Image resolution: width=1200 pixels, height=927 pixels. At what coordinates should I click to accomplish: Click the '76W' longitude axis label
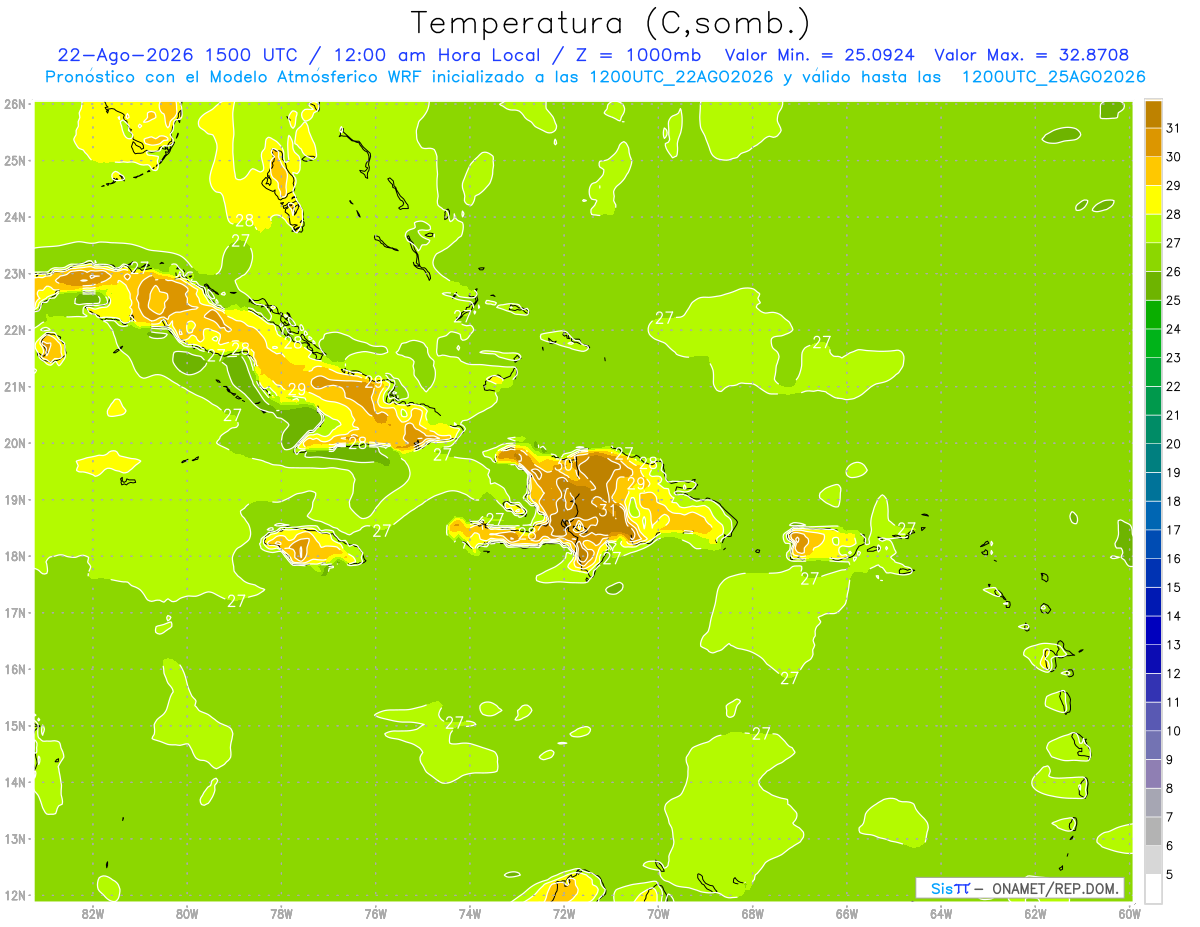tap(375, 913)
